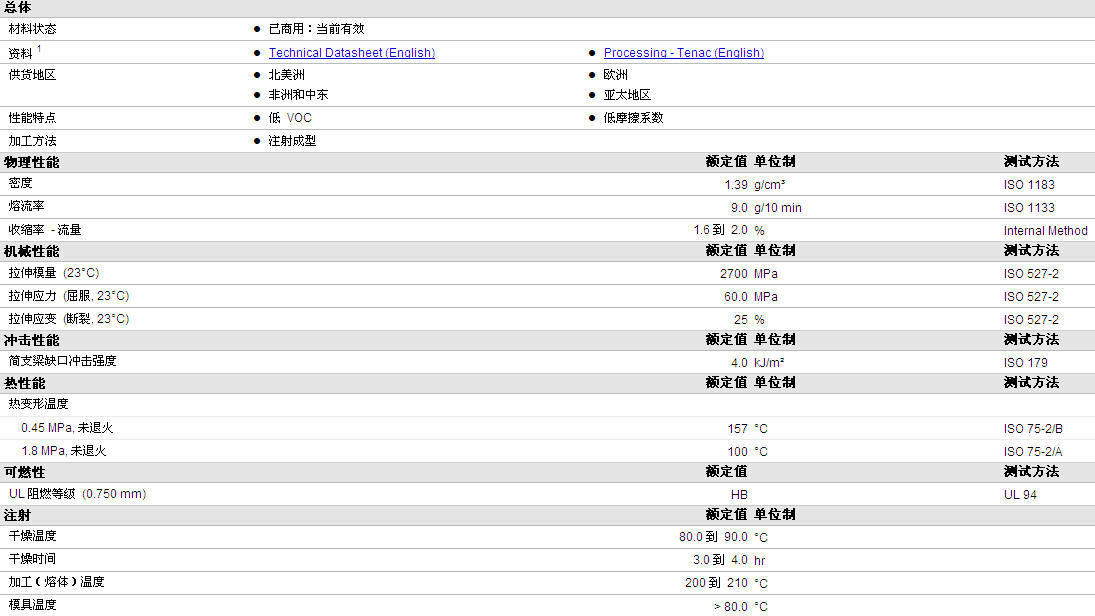Click the 注射成型 processing method
1095x616 pixels.
click(292, 141)
